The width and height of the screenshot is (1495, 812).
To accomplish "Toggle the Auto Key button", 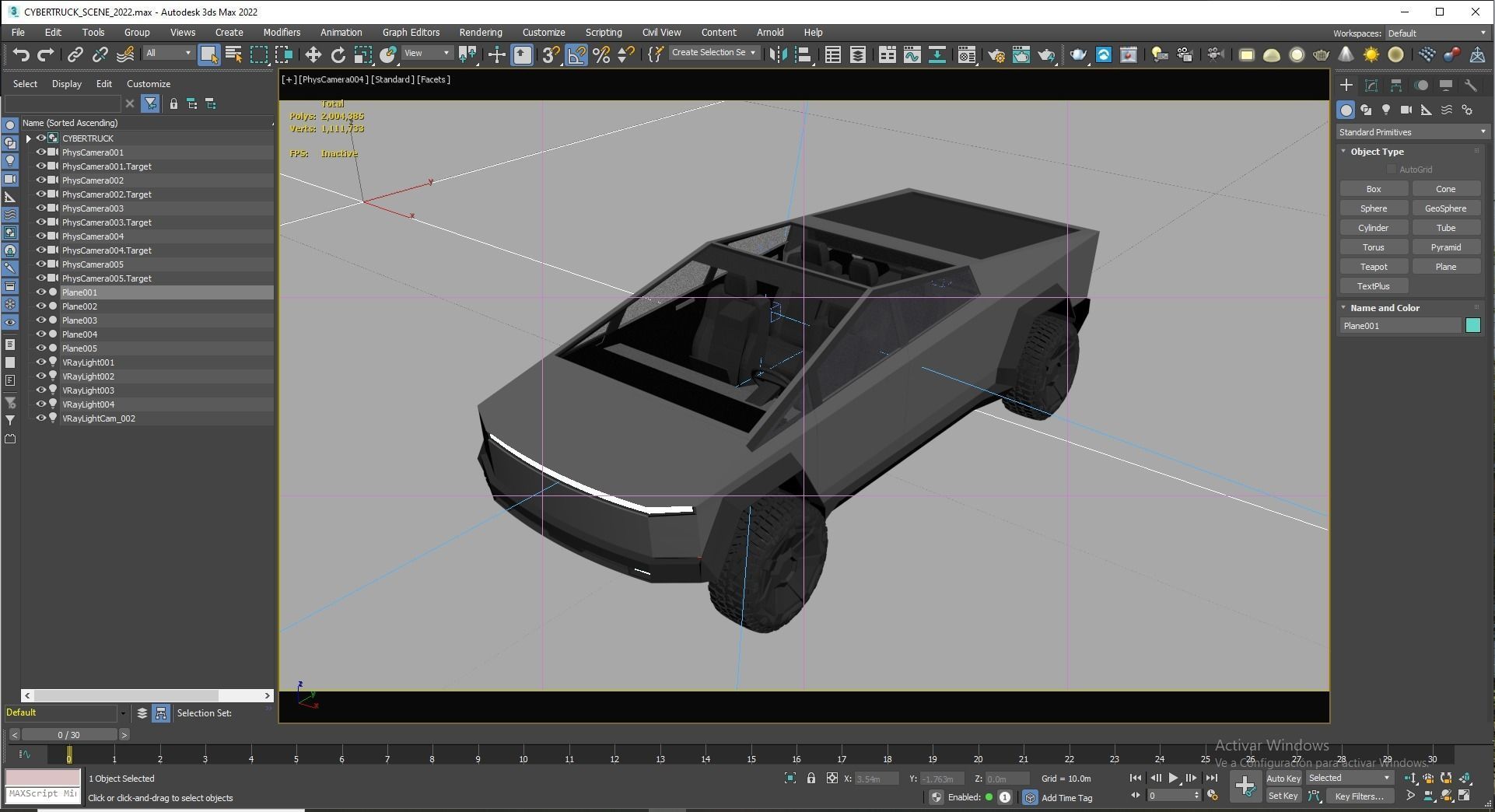I will pos(1283,779).
